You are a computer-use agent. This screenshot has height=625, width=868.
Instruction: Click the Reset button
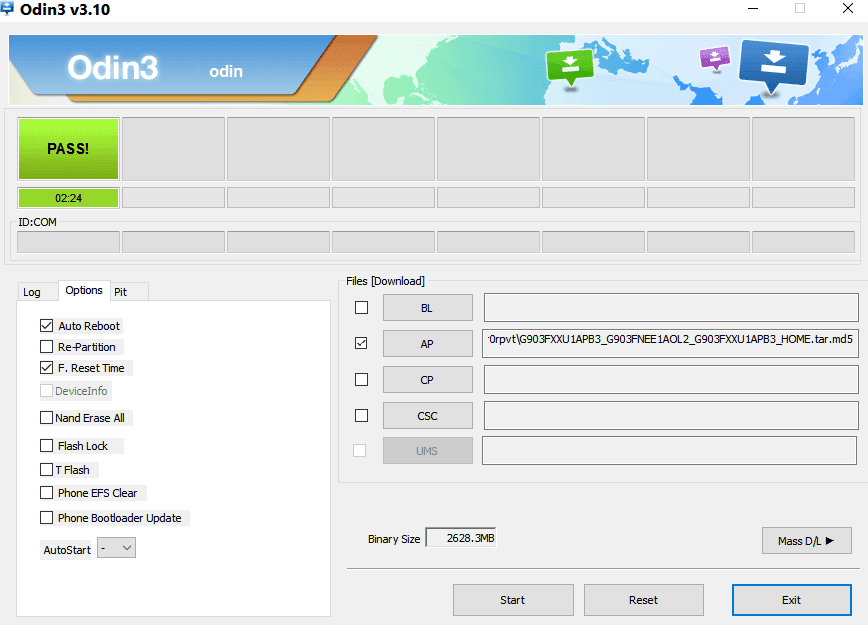pos(644,600)
